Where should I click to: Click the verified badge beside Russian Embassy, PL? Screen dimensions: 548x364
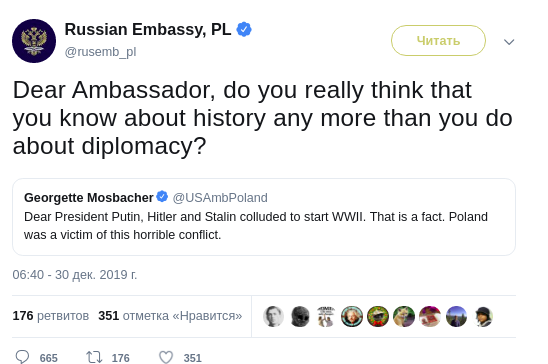pyautogui.click(x=244, y=29)
